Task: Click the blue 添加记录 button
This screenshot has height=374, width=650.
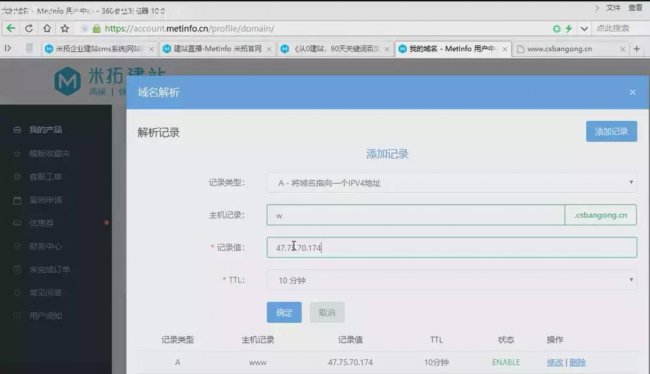Action: pos(611,131)
